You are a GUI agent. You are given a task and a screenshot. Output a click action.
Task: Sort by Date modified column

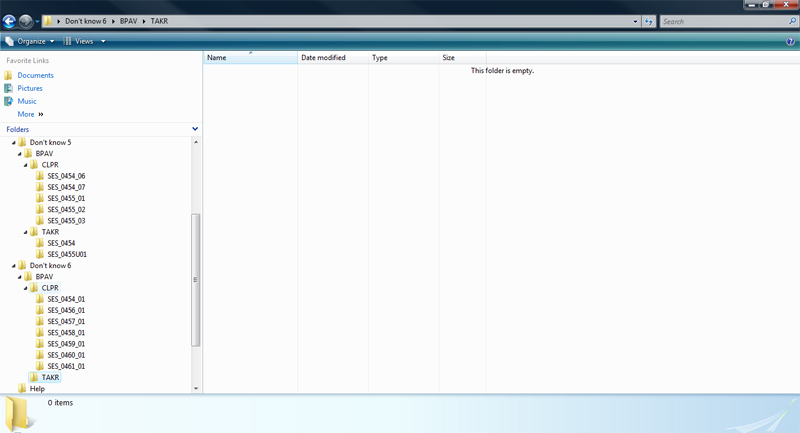pyautogui.click(x=333, y=58)
